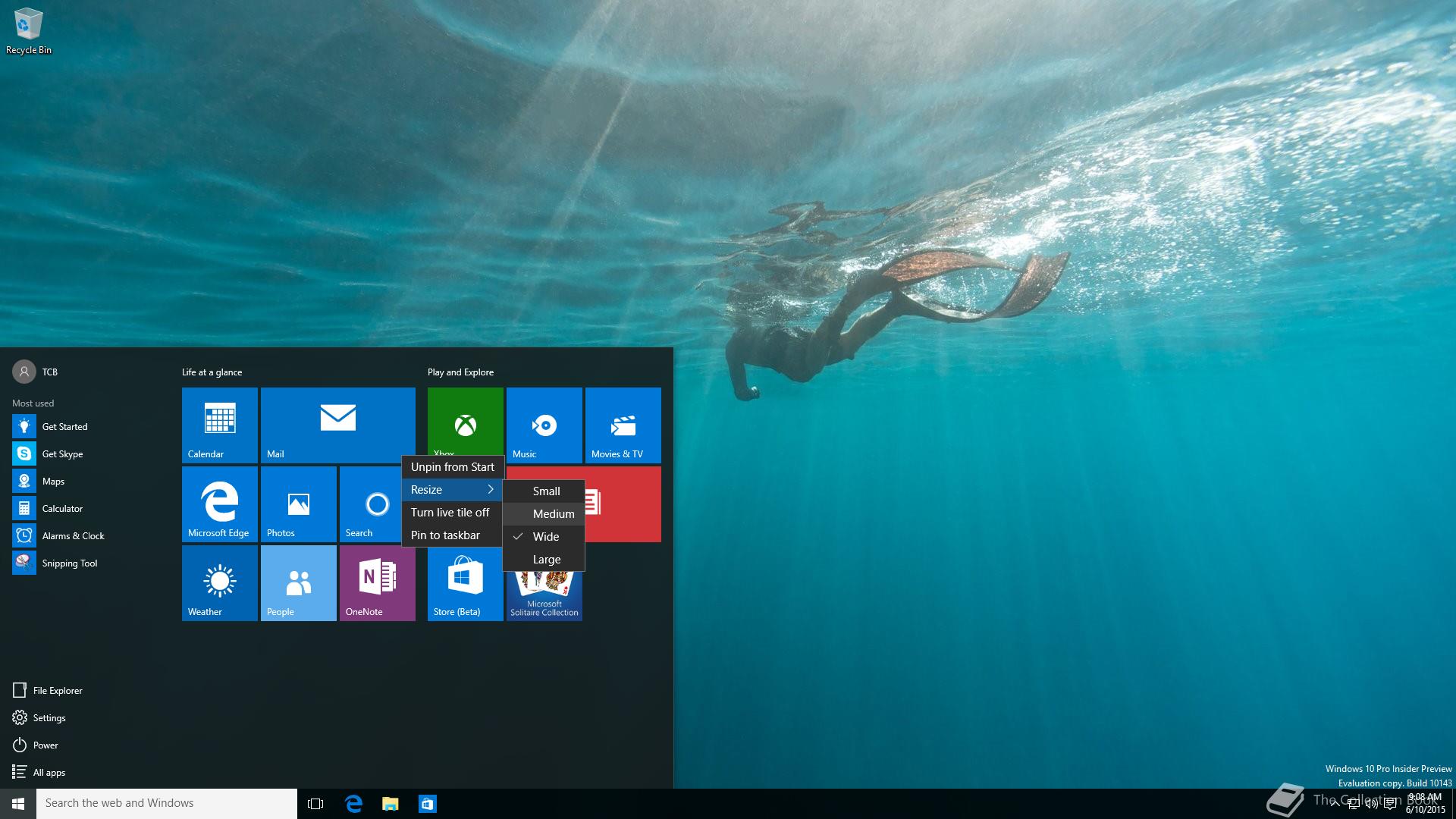The height and width of the screenshot is (819, 1456).
Task: Click the Task View taskbar icon
Action: pyautogui.click(x=315, y=804)
